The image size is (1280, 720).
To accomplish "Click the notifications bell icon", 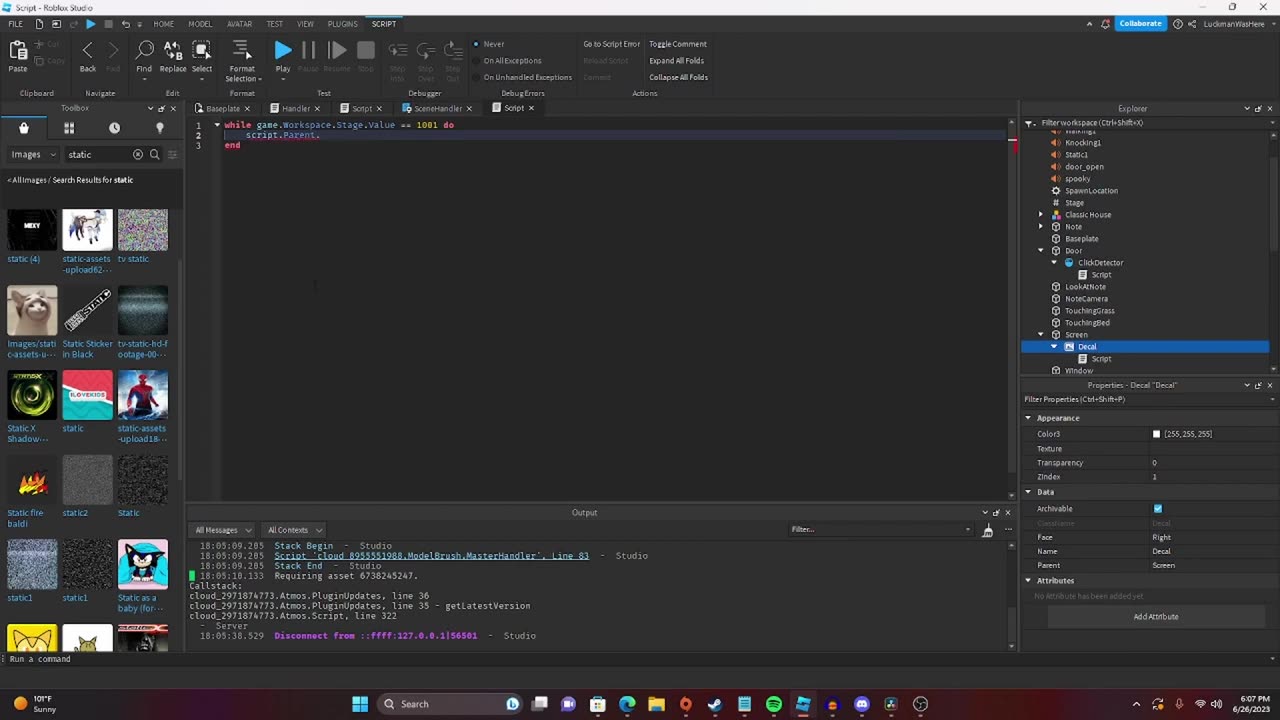I will click(1105, 23).
